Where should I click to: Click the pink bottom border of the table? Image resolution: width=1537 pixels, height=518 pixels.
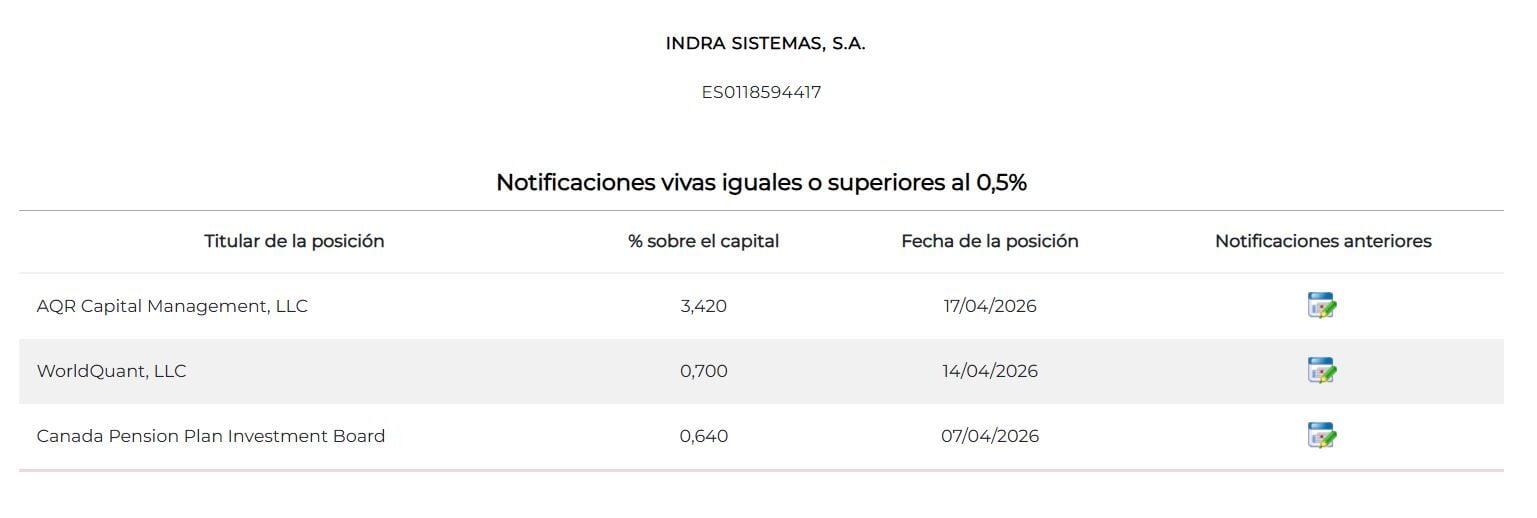click(760, 470)
